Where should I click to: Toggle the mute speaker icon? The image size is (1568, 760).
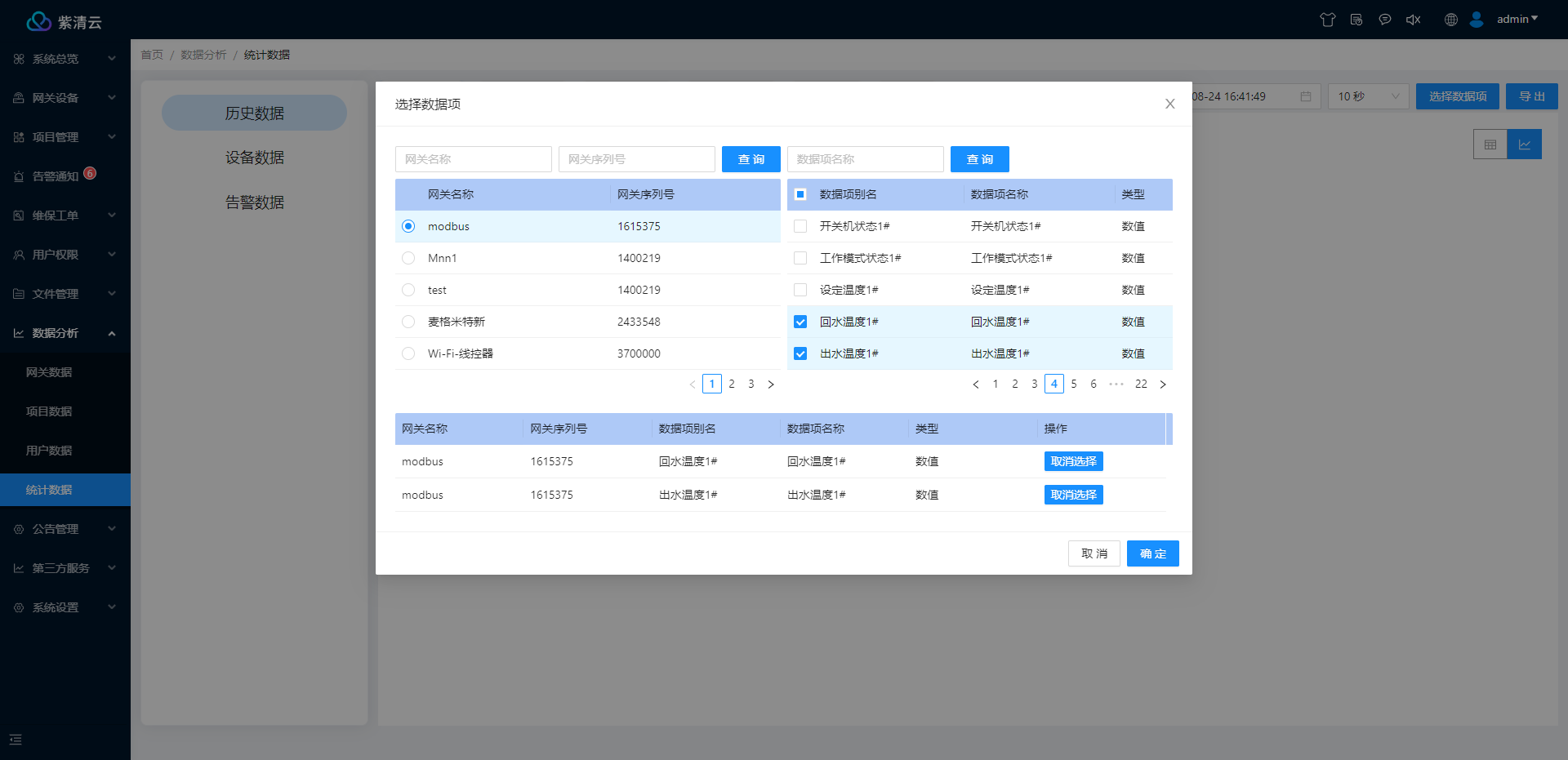(1414, 20)
